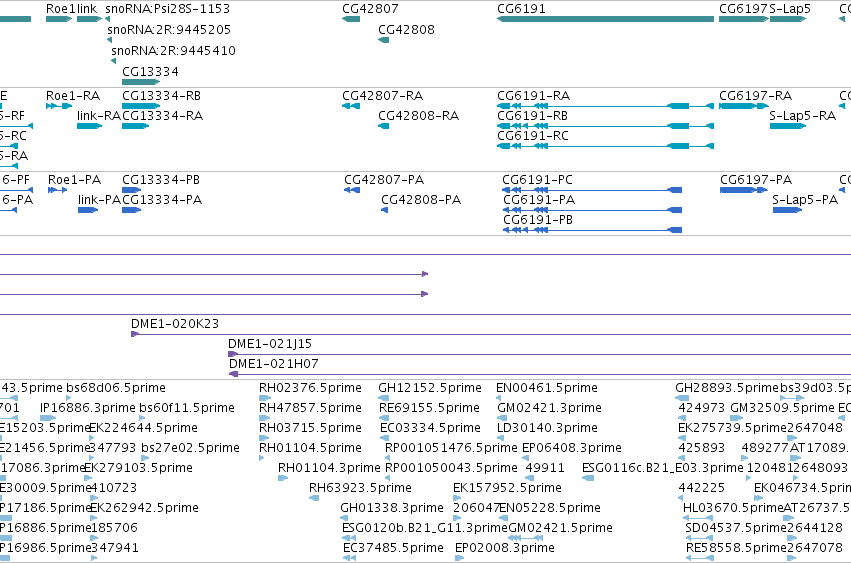Select the CG13334-RB transcript label
Viewport: 851px width, 563px height.
tap(161, 96)
